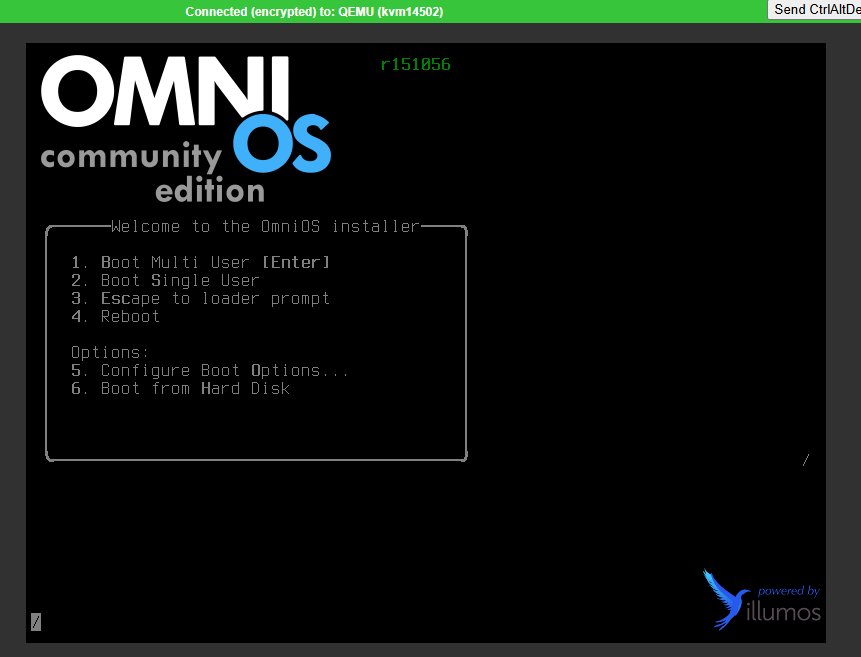Select the Reboot menu entry

[130, 316]
